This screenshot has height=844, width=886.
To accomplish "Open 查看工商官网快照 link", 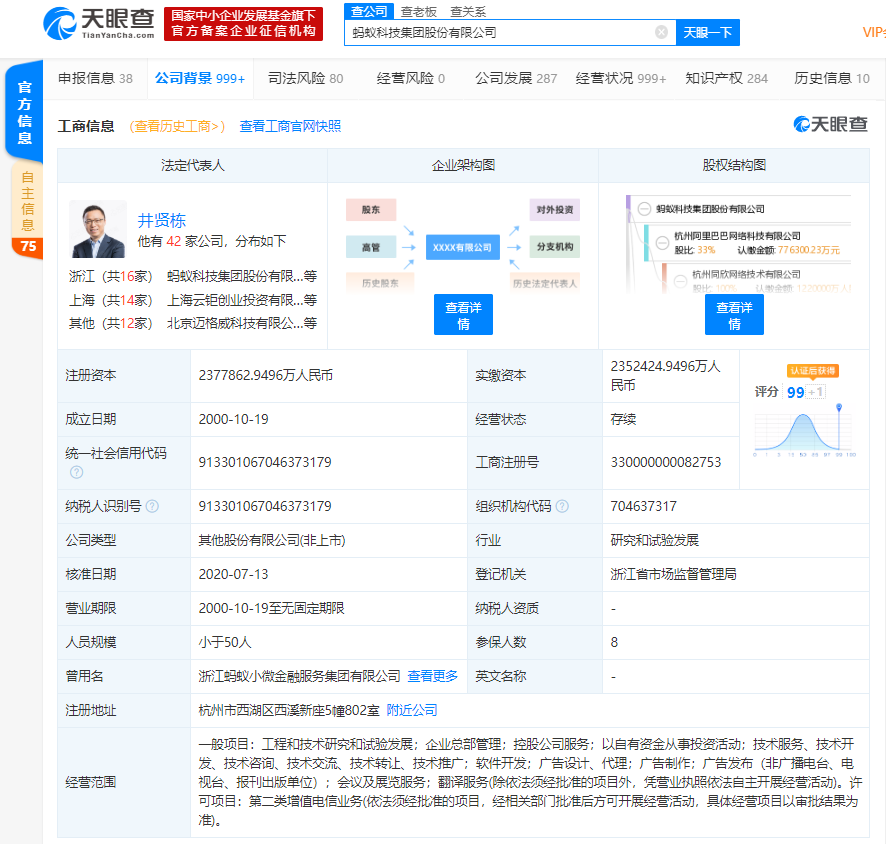I will (x=290, y=126).
